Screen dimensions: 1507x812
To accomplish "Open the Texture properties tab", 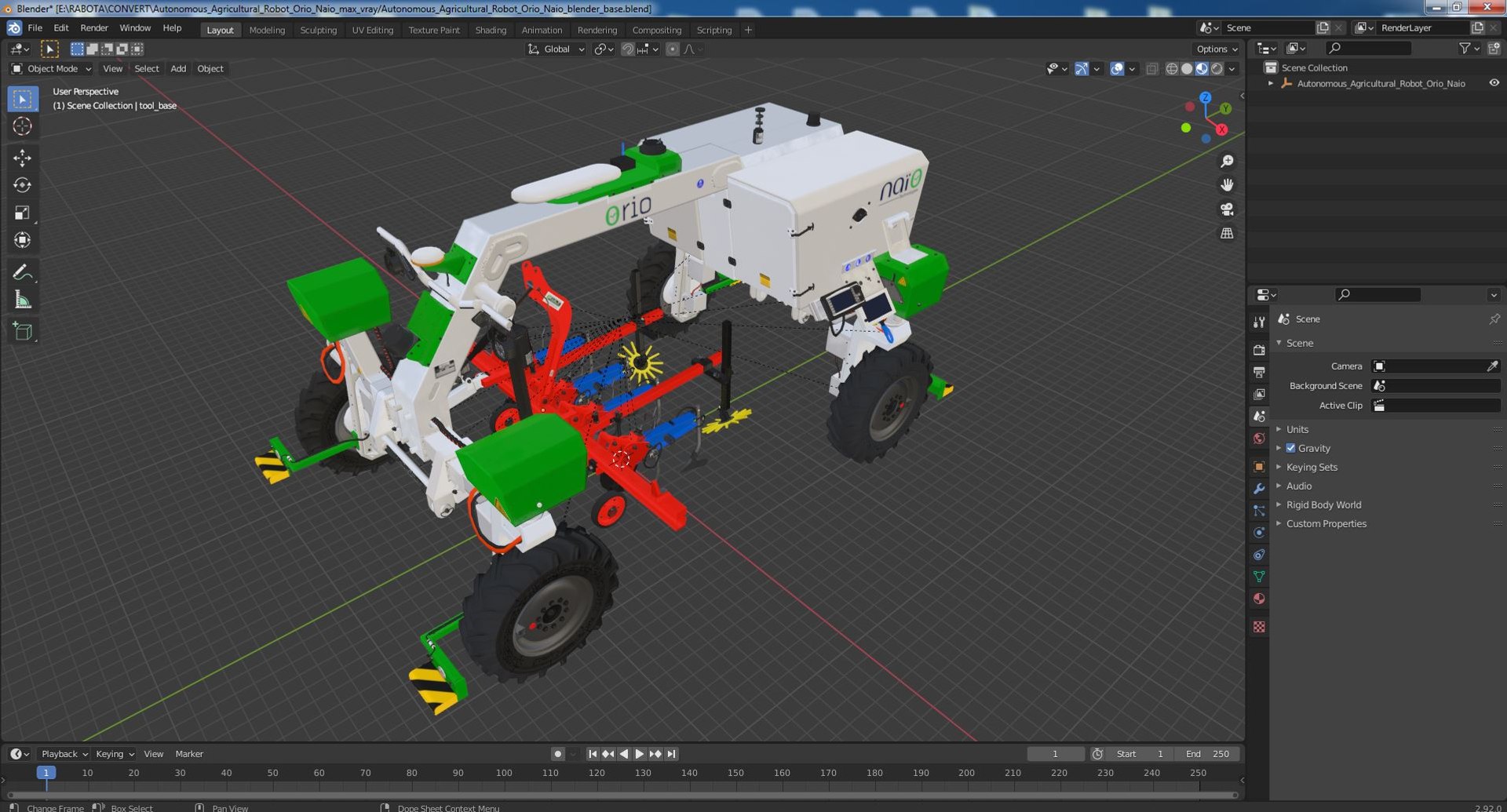I will [x=1259, y=627].
